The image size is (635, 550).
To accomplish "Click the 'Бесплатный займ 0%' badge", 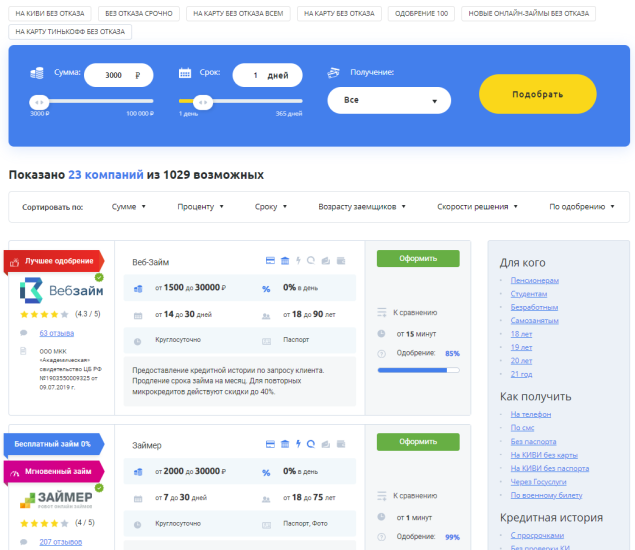I will [x=54, y=444].
